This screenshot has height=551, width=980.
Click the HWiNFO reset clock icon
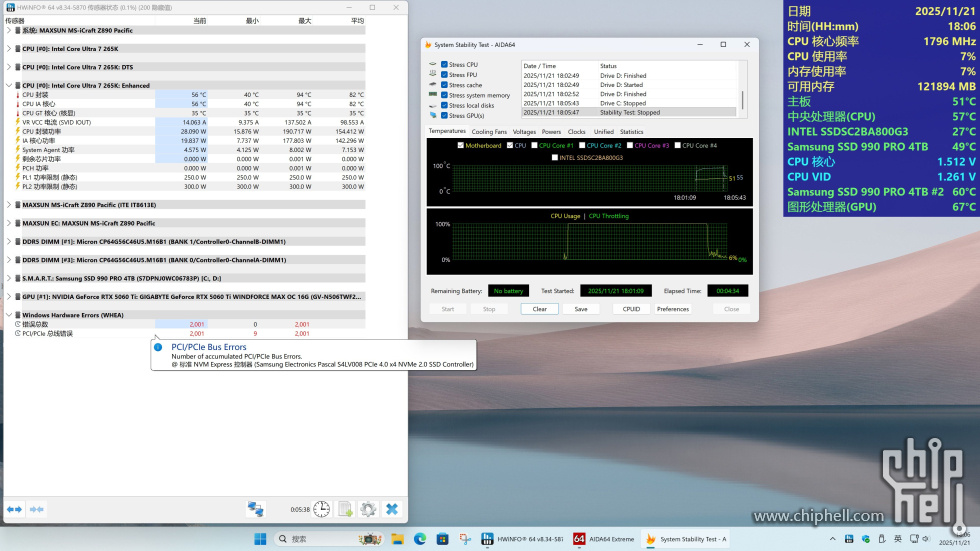[321, 509]
